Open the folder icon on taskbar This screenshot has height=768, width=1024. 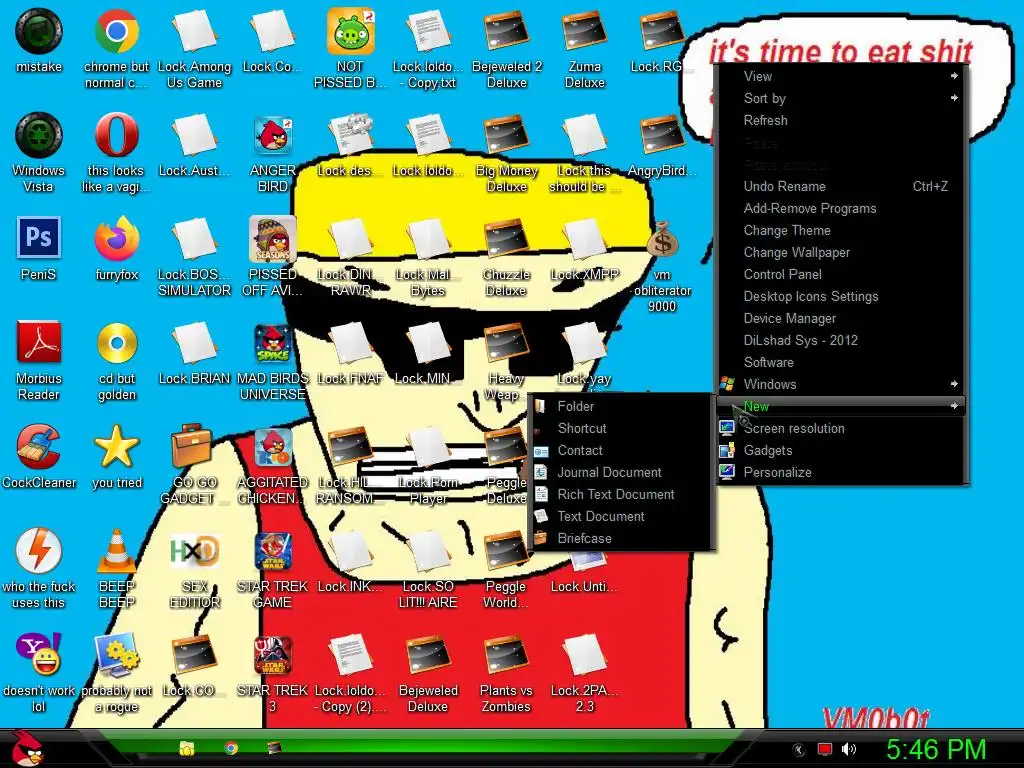(187, 748)
